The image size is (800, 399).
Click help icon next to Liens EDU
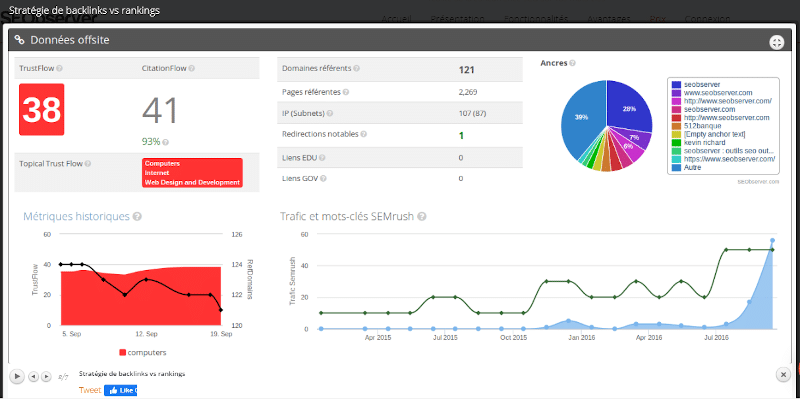coord(322,158)
